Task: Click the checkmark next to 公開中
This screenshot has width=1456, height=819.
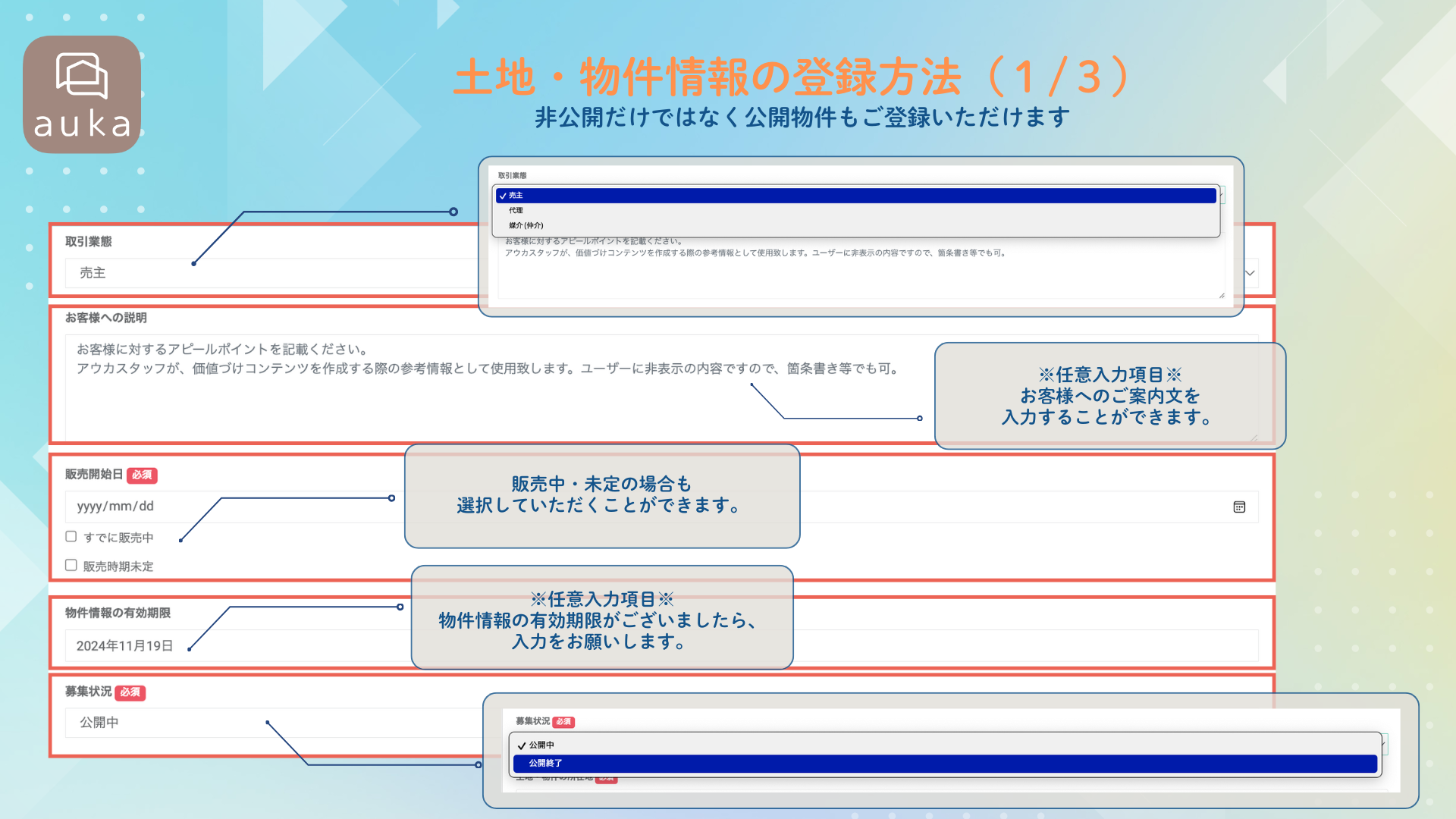Action: [522, 746]
